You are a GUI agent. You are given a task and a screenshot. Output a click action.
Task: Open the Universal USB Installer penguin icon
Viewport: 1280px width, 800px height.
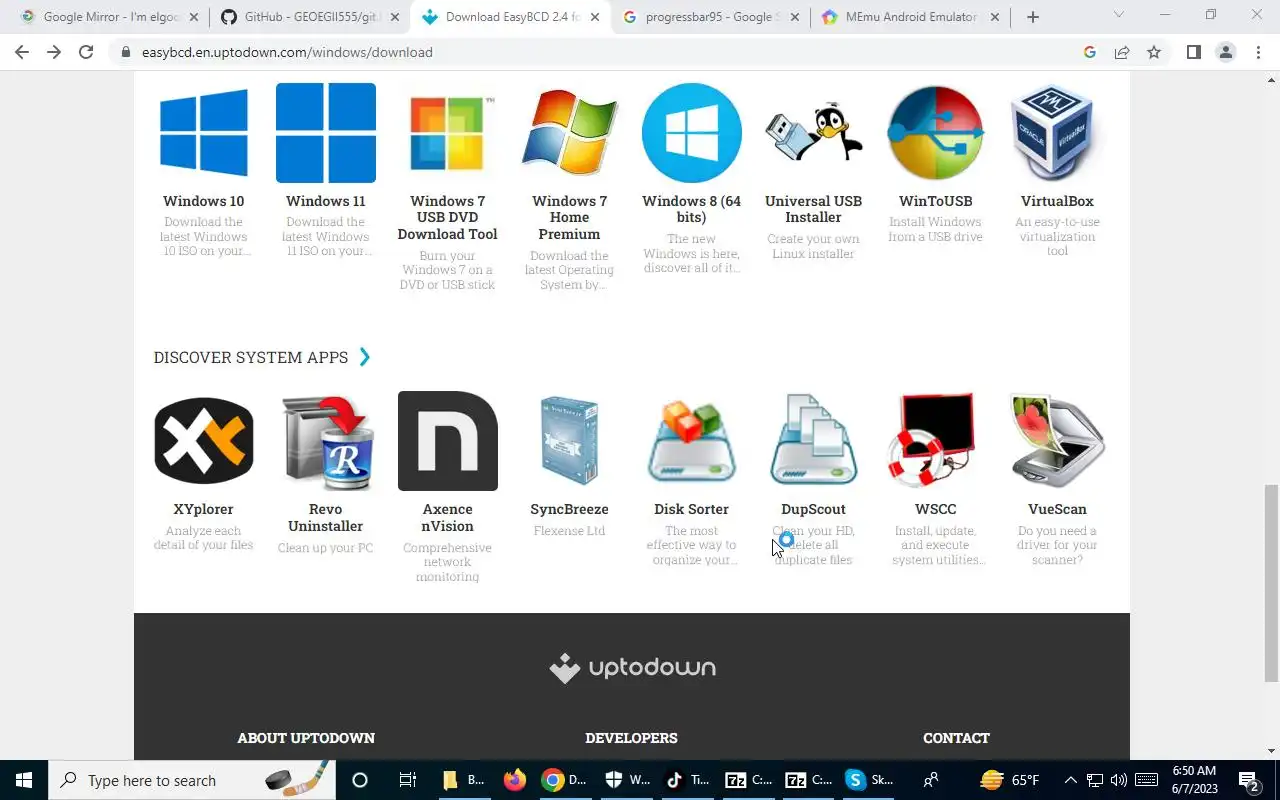[814, 133]
